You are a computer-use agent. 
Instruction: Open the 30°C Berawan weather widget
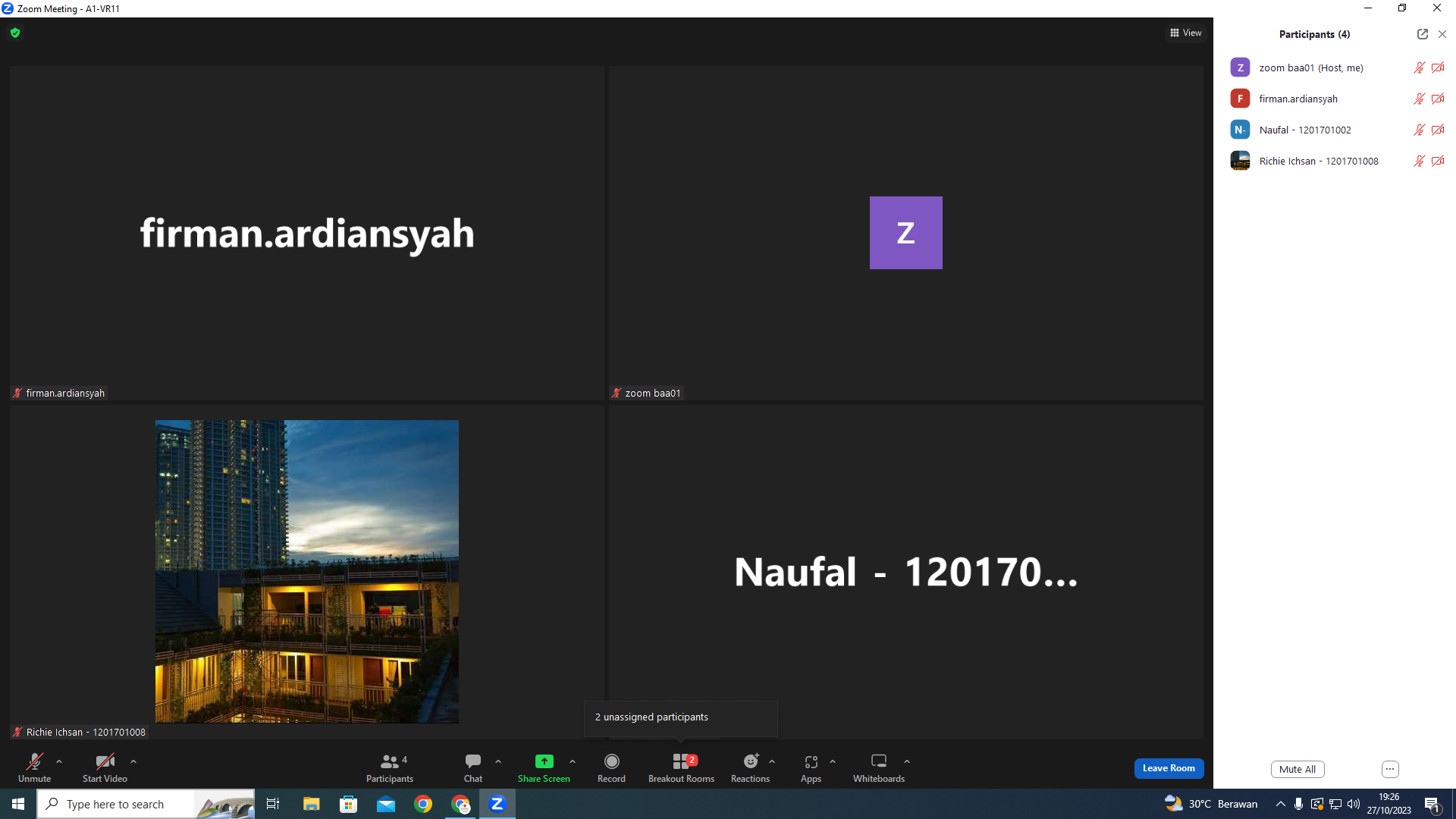[1211, 804]
